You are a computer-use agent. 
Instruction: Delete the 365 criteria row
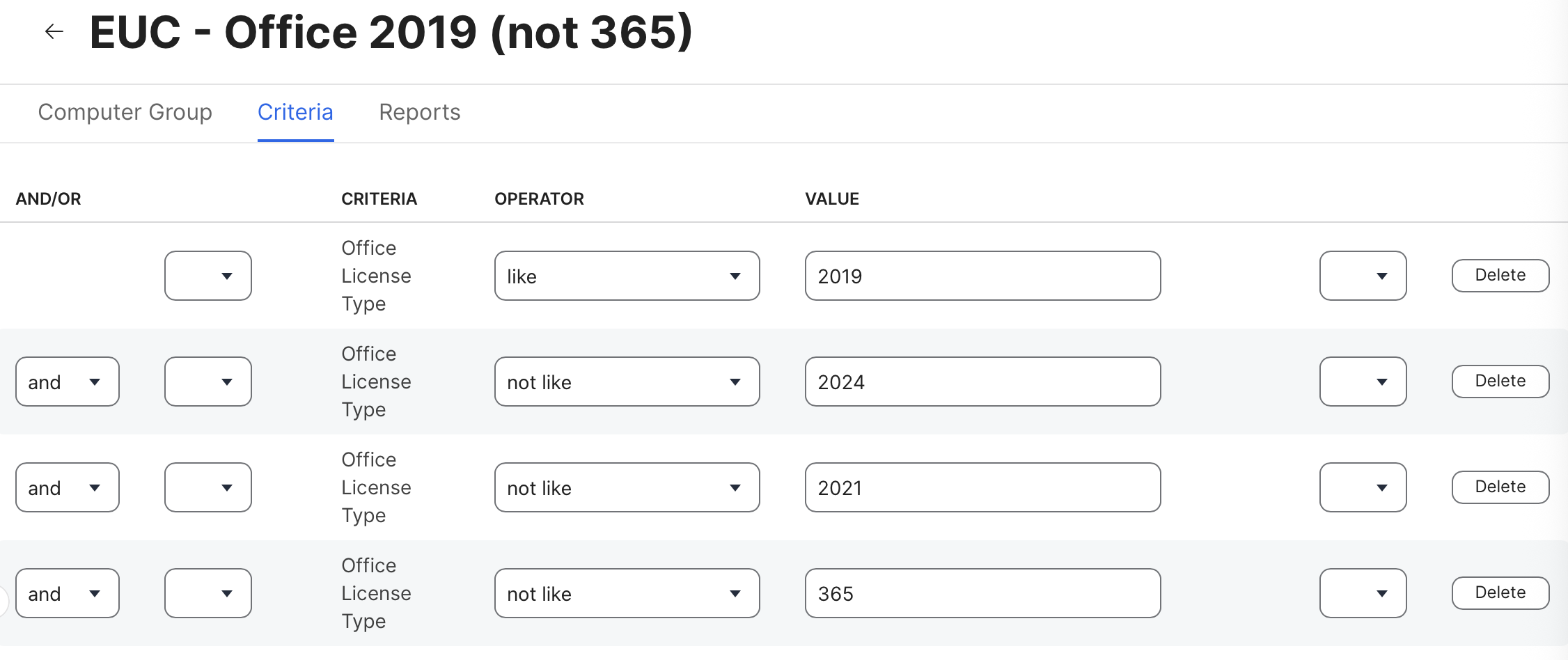1500,593
